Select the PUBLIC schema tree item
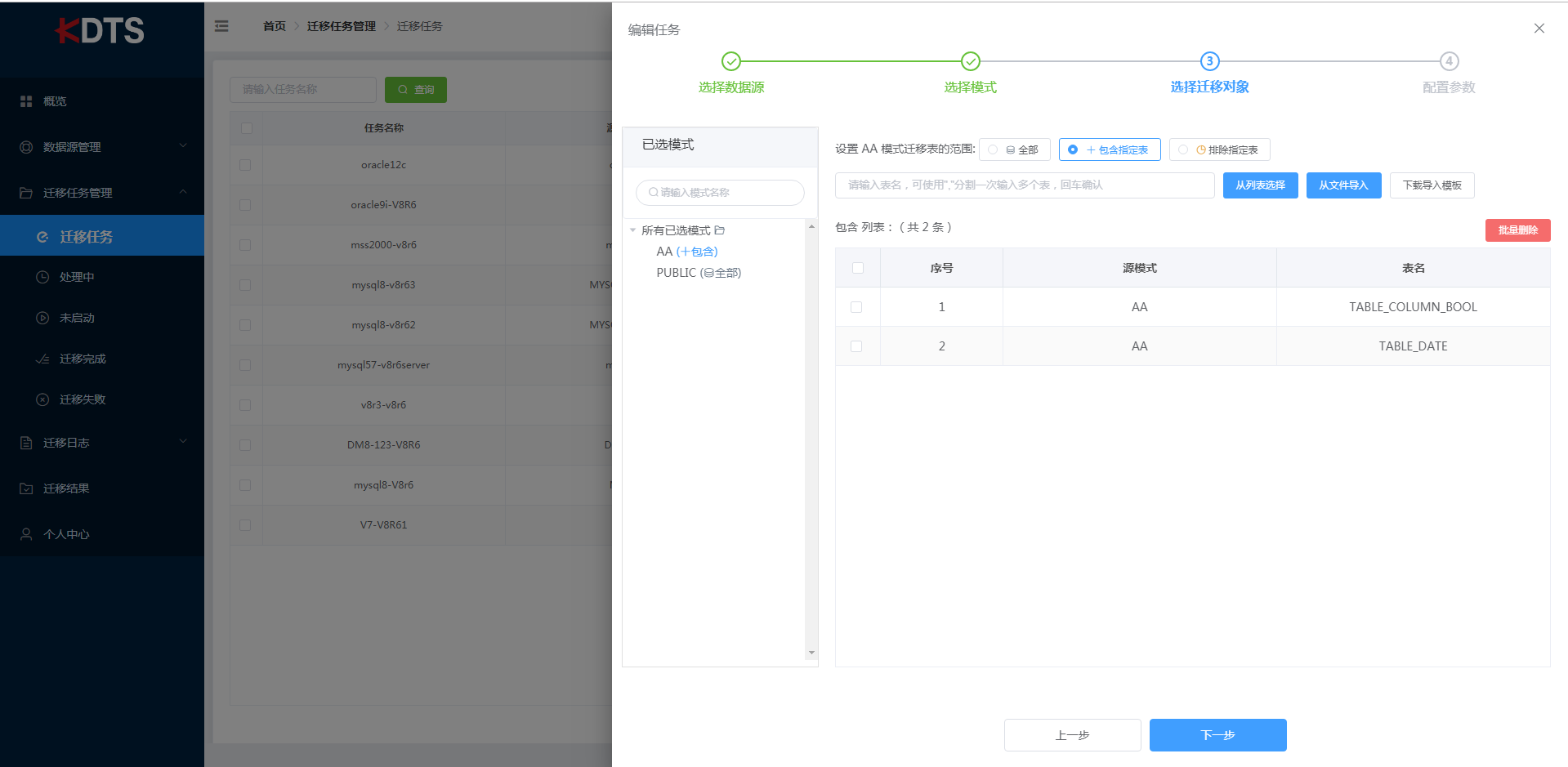The image size is (1568, 767). coord(699,273)
